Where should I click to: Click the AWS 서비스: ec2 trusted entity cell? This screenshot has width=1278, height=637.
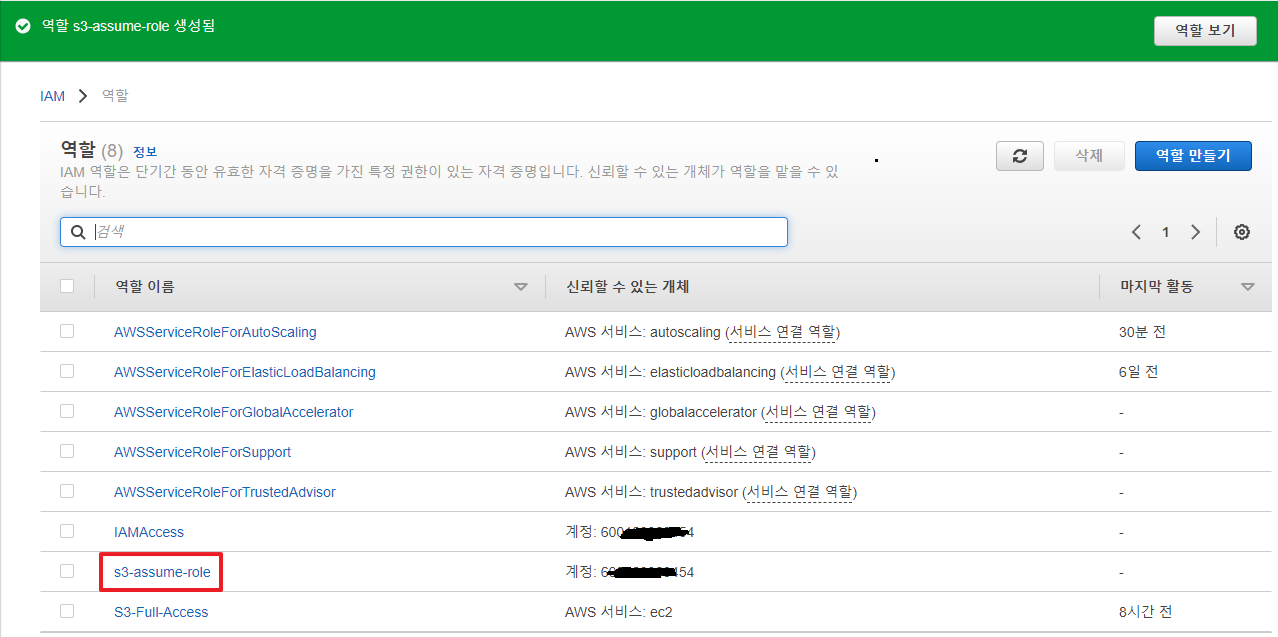coord(619,611)
